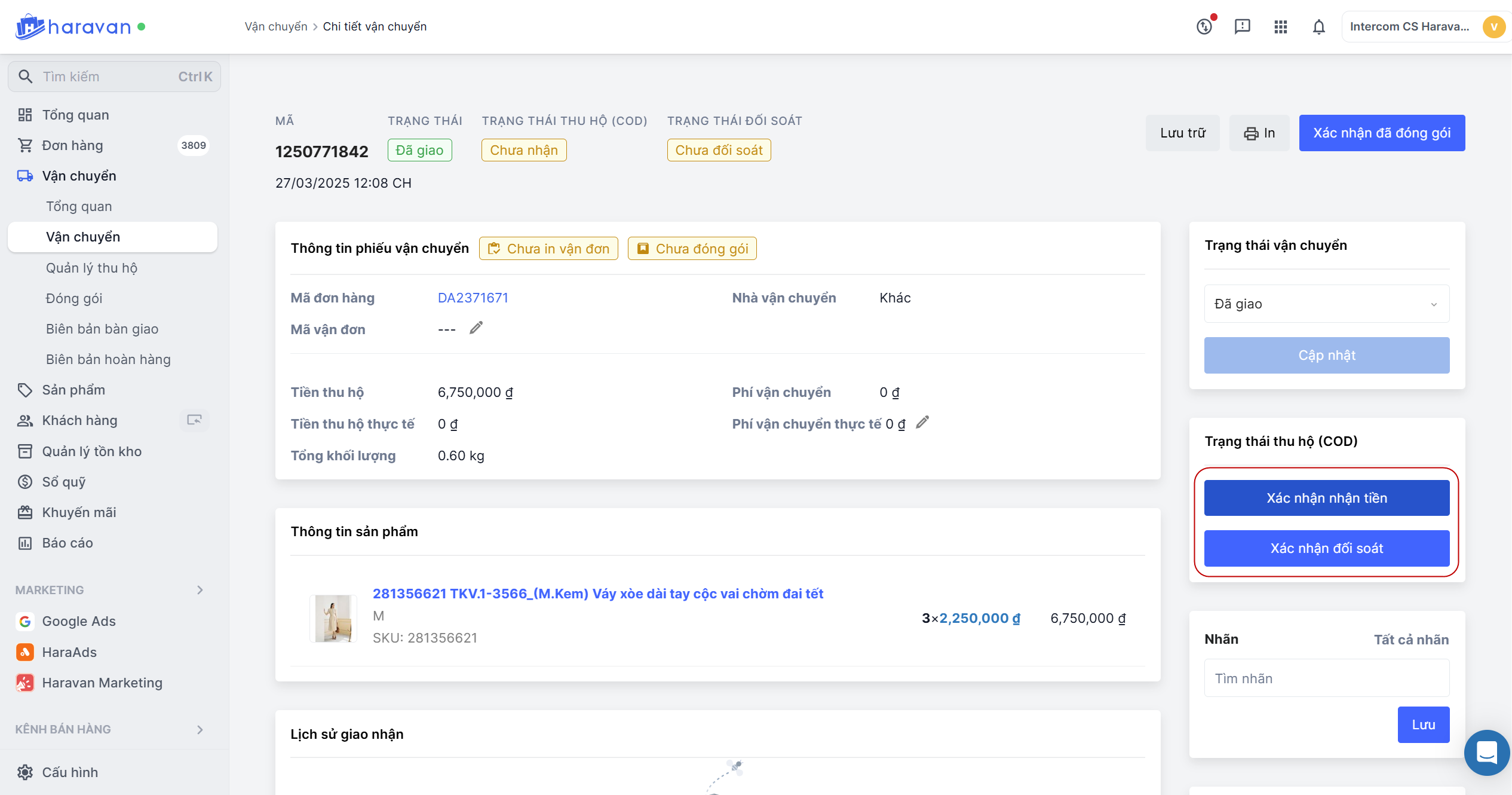Viewport: 1512px width, 795px height.
Task: Click the icon beside Khách hàng
Action: [x=194, y=420]
